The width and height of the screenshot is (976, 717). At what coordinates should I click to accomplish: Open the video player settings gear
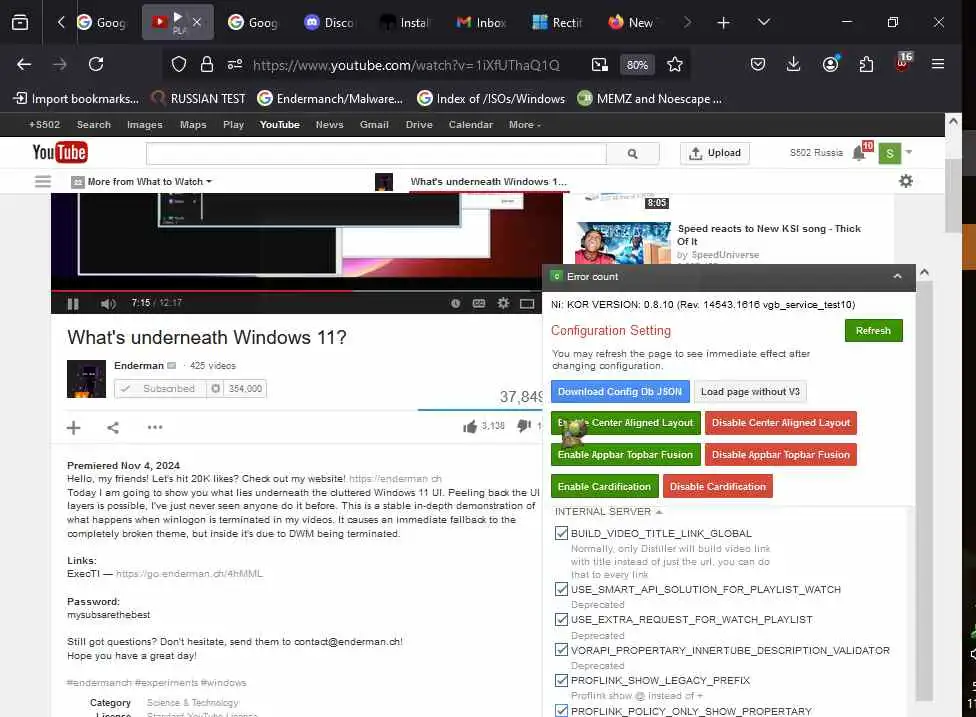pyautogui.click(x=503, y=303)
